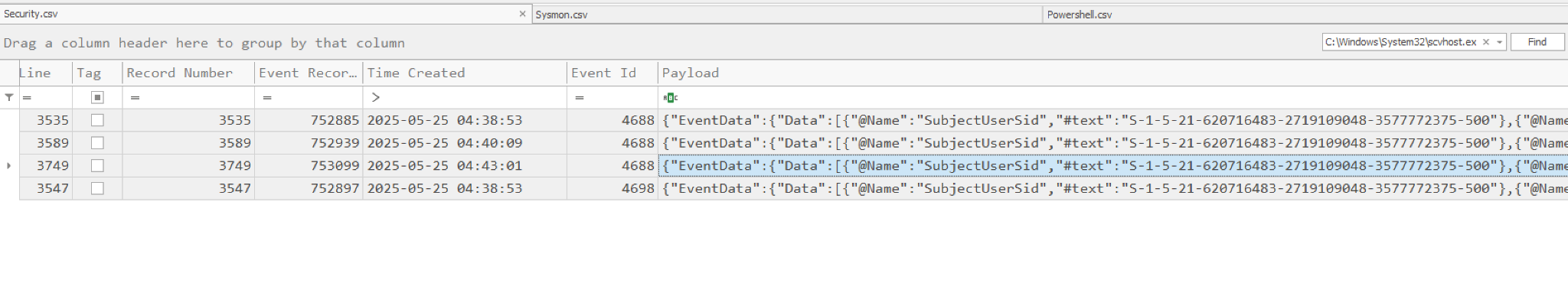Switch to the Sysmon.csv tab
The image size is (1568, 293).
[786, 15]
